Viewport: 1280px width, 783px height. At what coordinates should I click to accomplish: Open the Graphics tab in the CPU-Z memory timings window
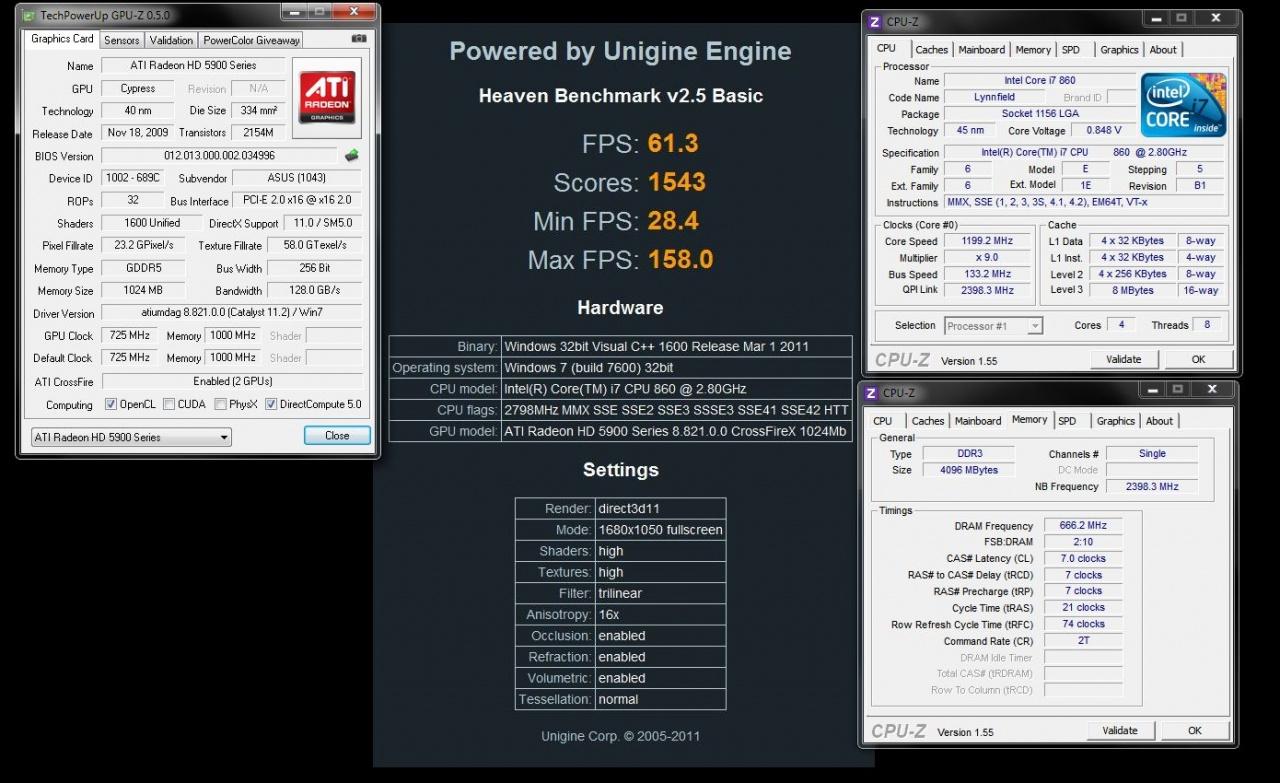pyautogui.click(x=1115, y=421)
